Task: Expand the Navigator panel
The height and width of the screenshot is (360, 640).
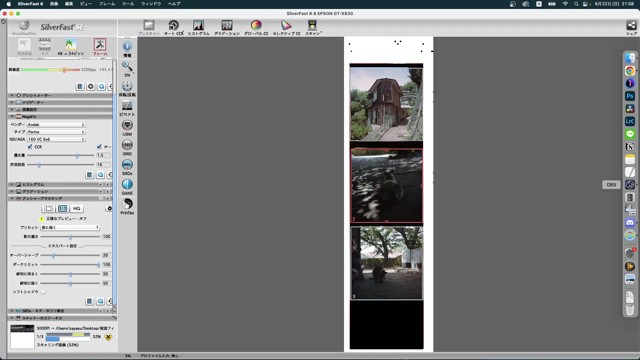Action: [x=12, y=102]
